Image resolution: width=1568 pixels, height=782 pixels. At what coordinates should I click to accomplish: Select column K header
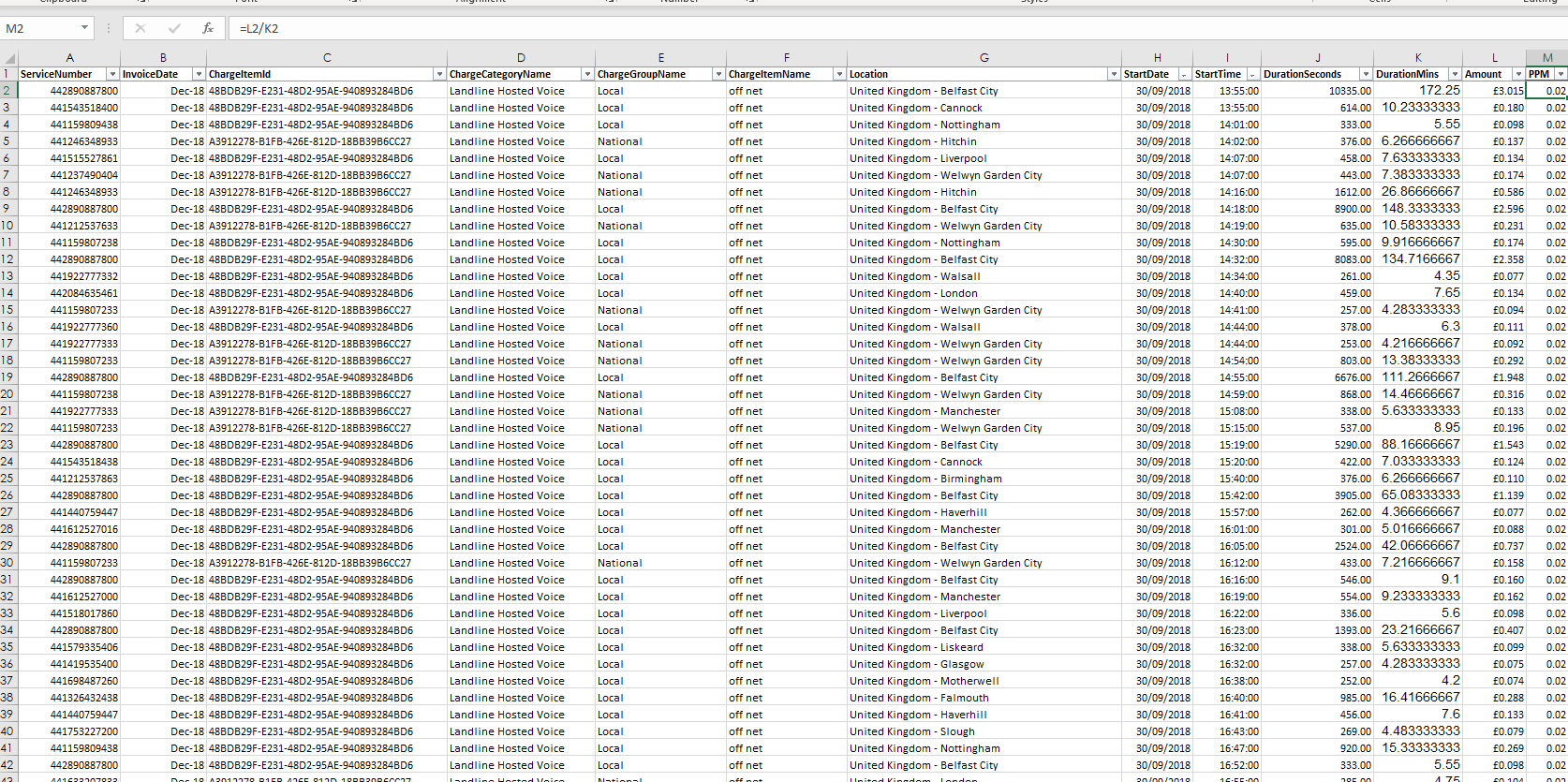(1418, 58)
